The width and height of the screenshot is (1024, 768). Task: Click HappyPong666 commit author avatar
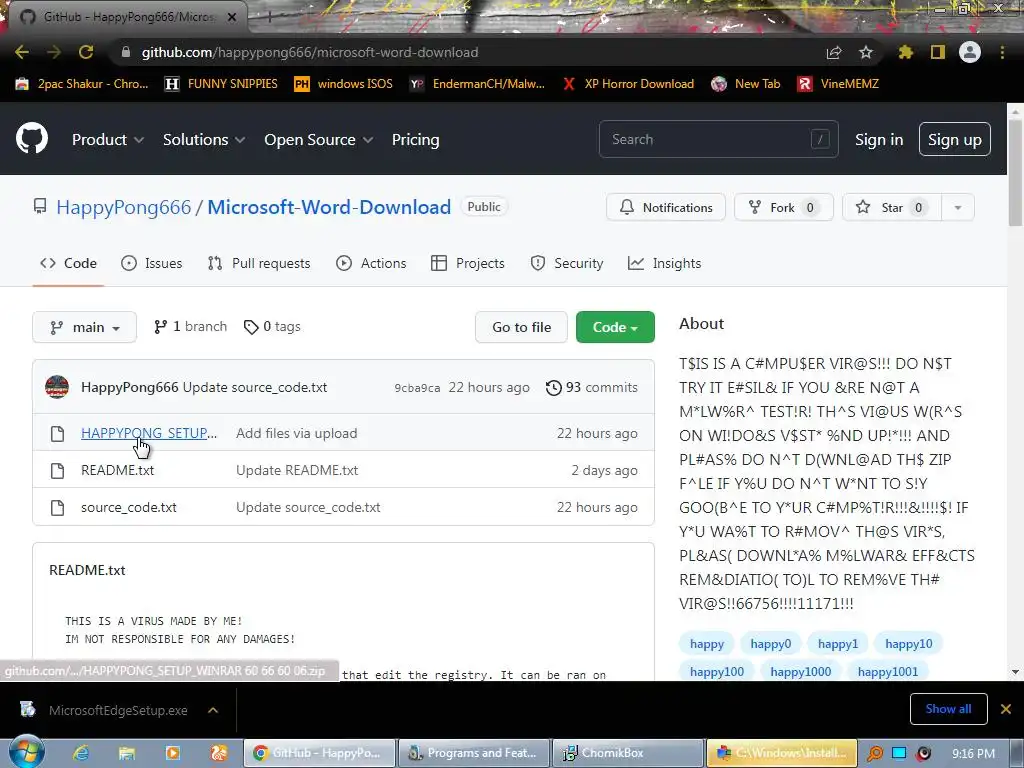click(57, 387)
